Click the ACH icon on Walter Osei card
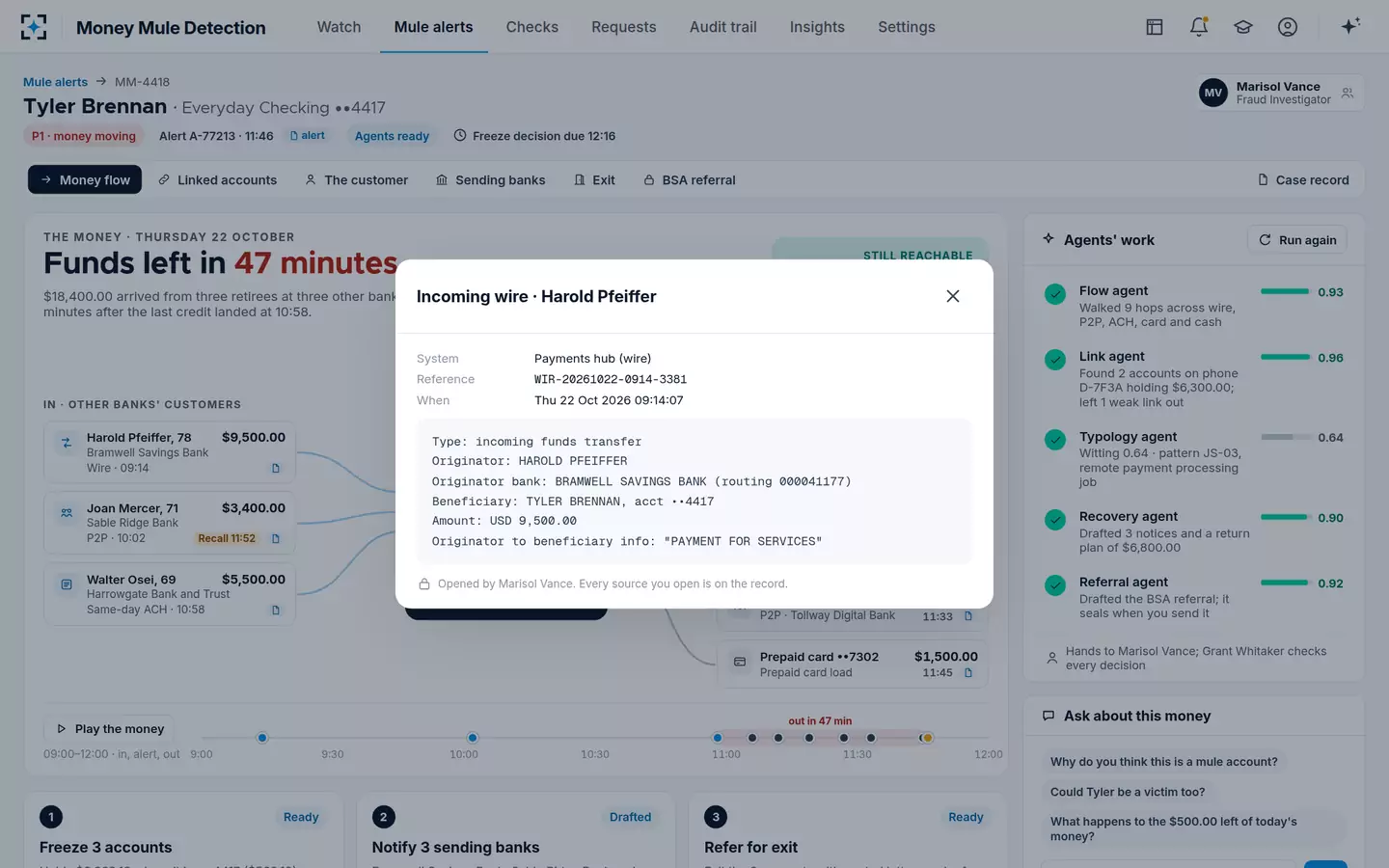Viewport: 1389px width, 868px height. pos(67,584)
